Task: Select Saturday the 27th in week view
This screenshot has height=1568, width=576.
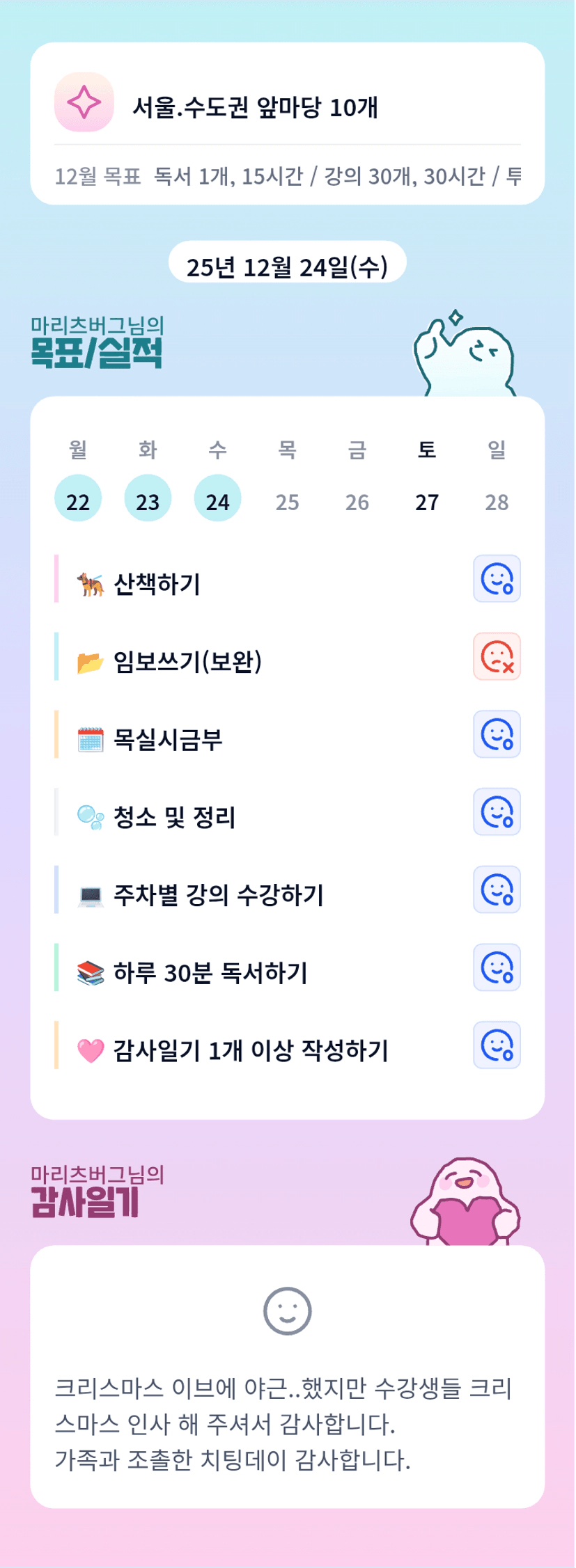Action: (x=427, y=501)
